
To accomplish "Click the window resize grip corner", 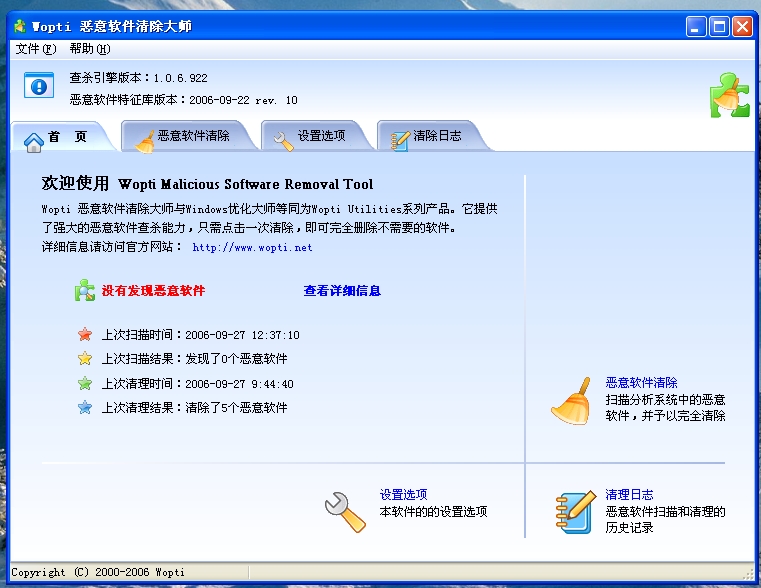I will click(748, 574).
